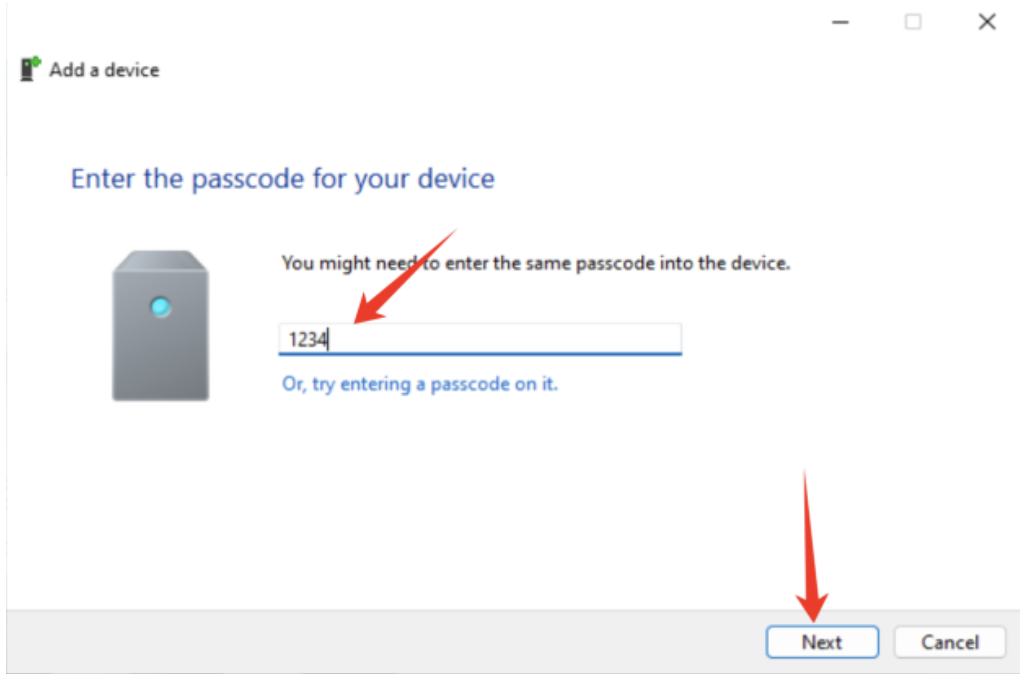The image size is (1022, 678).
Task: Minimize the Add a device window
Action: point(840,22)
